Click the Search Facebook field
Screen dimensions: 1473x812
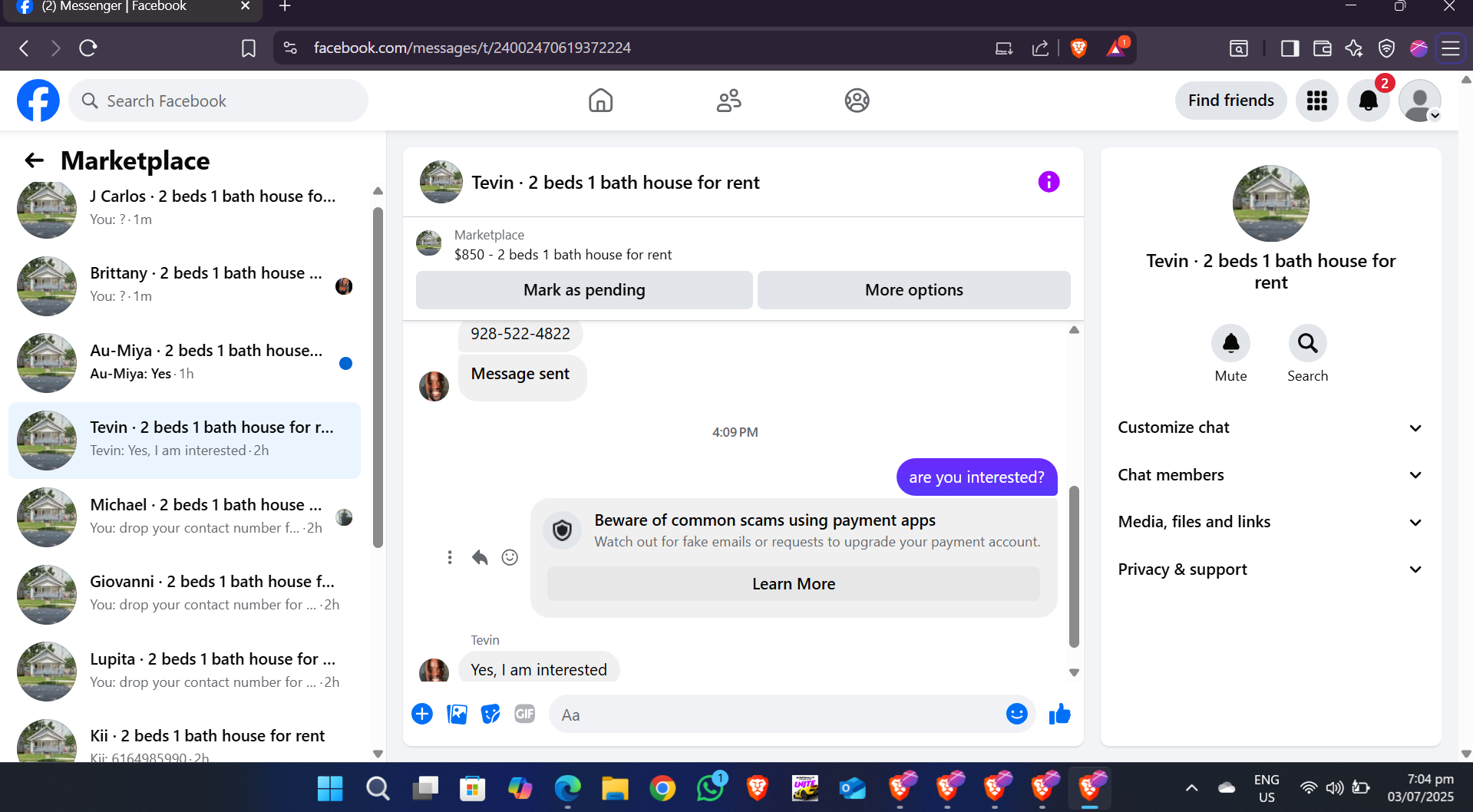tap(219, 101)
